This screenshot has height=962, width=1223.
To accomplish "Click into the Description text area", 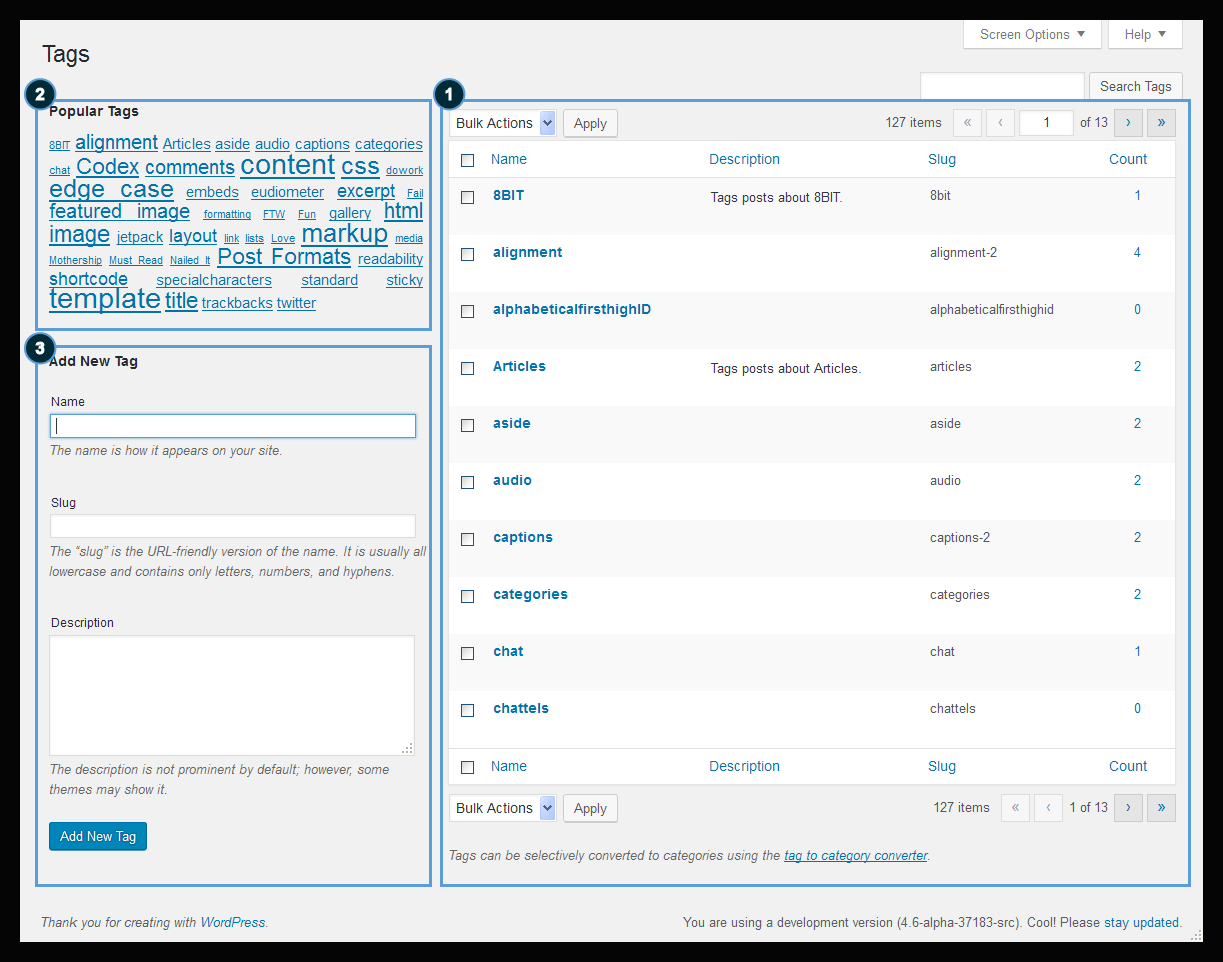I will [x=232, y=695].
